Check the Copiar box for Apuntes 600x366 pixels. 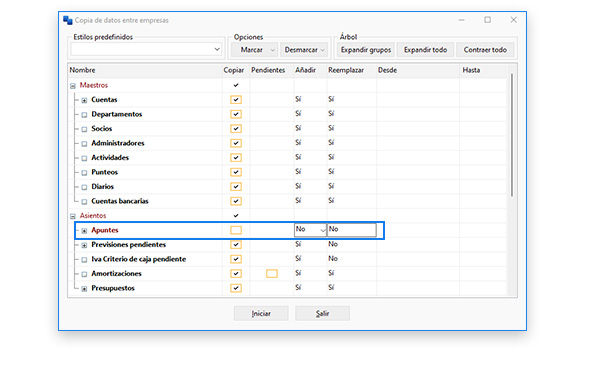click(236, 230)
